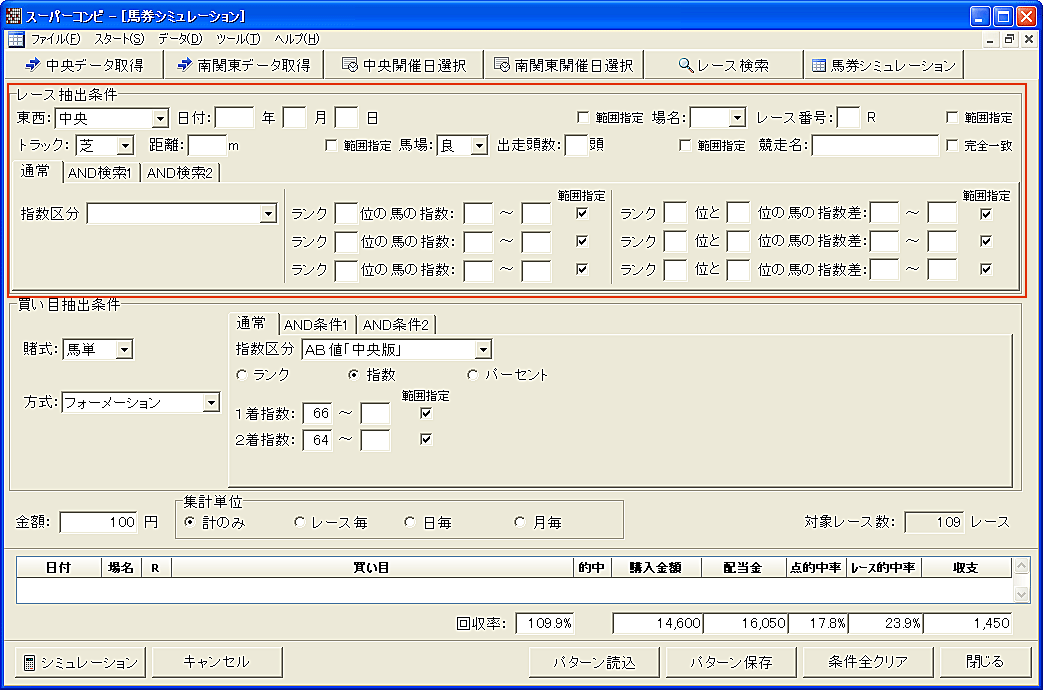Click the 点的中率 column header
The height and width of the screenshot is (690, 1043).
pos(816,568)
